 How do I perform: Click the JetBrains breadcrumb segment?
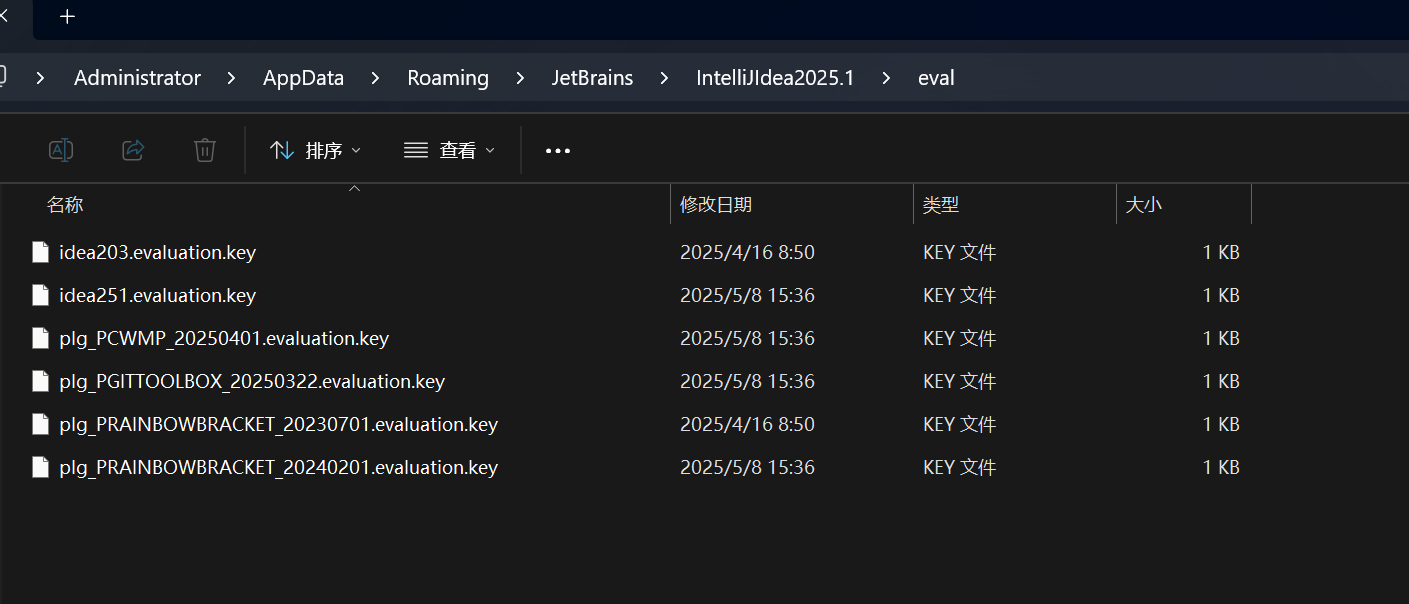pyautogui.click(x=592, y=78)
